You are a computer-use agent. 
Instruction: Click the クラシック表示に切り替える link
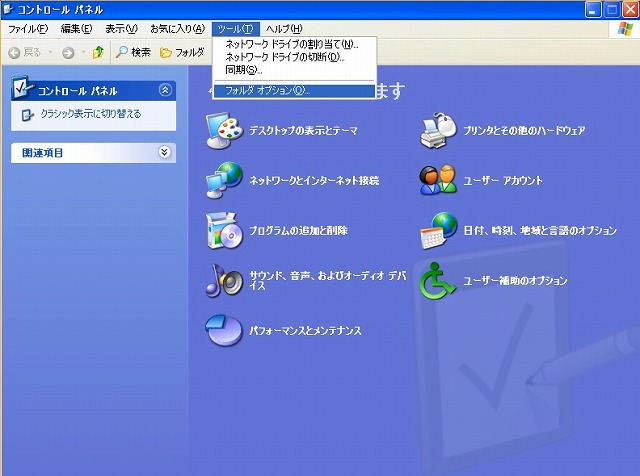click(x=91, y=114)
